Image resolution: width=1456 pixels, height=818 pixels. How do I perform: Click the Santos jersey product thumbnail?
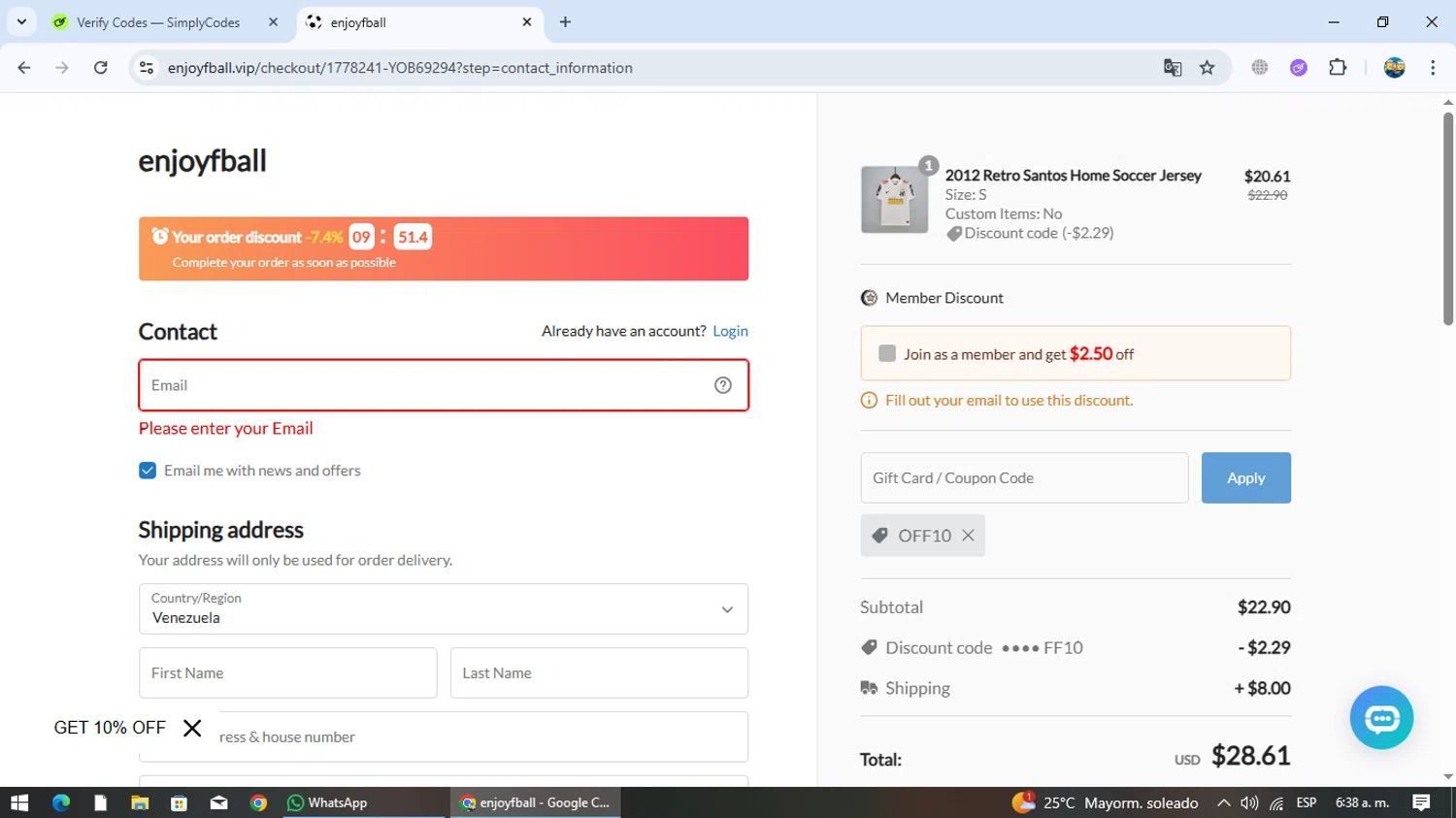895,200
